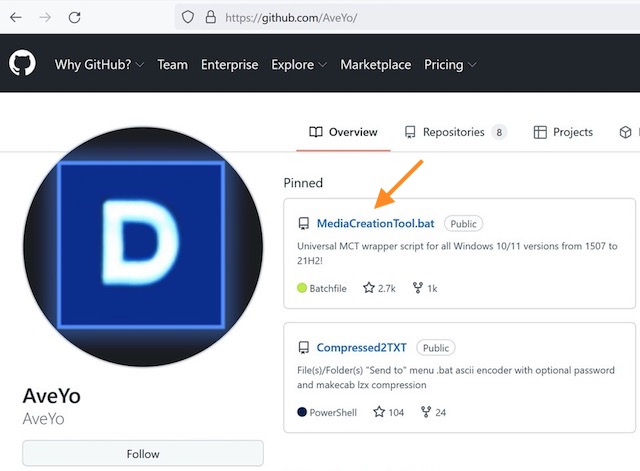The image size is (640, 471).
Task: Open the MediaCreationTool.bat repository link
Action: (x=375, y=223)
